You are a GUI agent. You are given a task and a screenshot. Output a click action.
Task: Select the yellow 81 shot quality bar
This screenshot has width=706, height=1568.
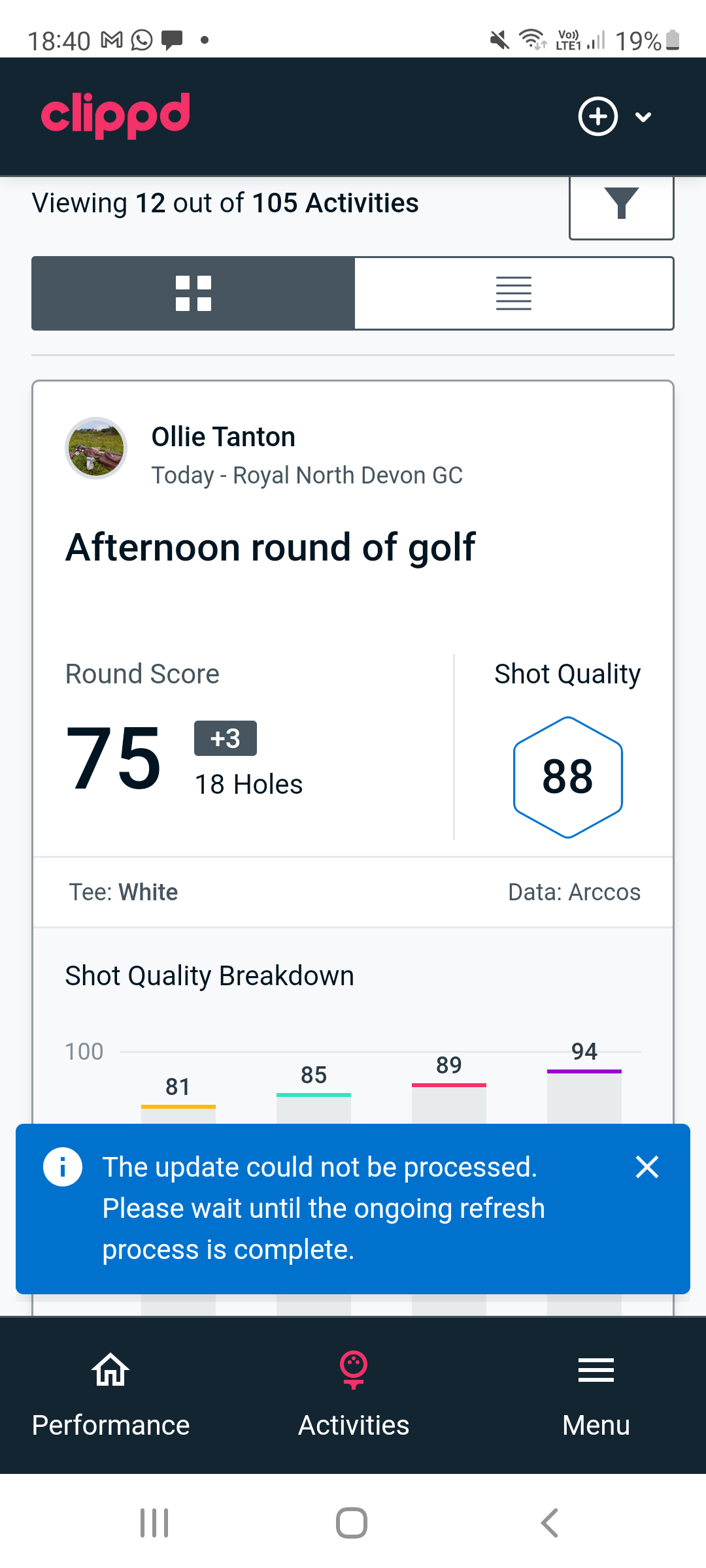[178, 1113]
